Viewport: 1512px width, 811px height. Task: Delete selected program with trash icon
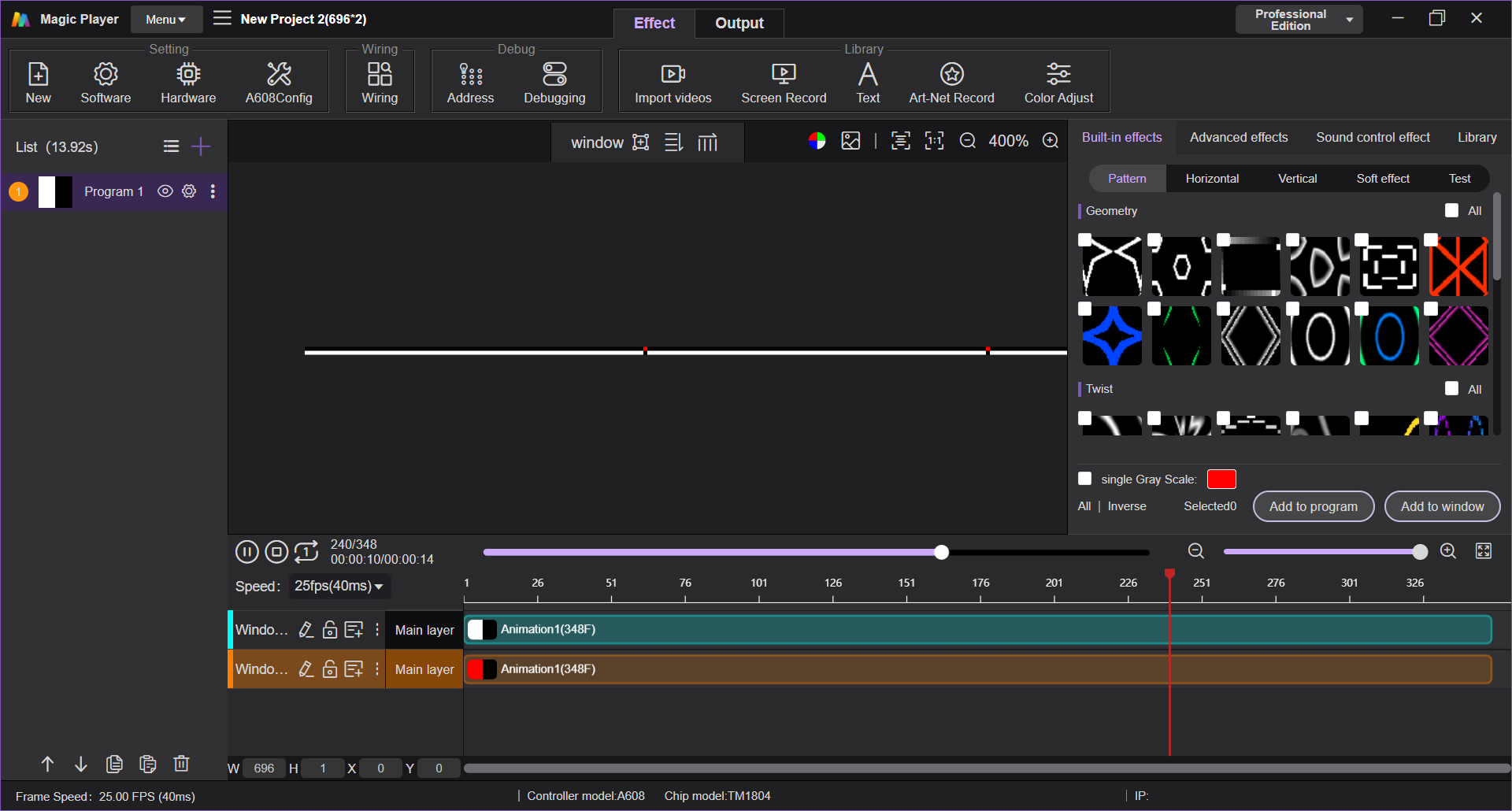[181, 763]
